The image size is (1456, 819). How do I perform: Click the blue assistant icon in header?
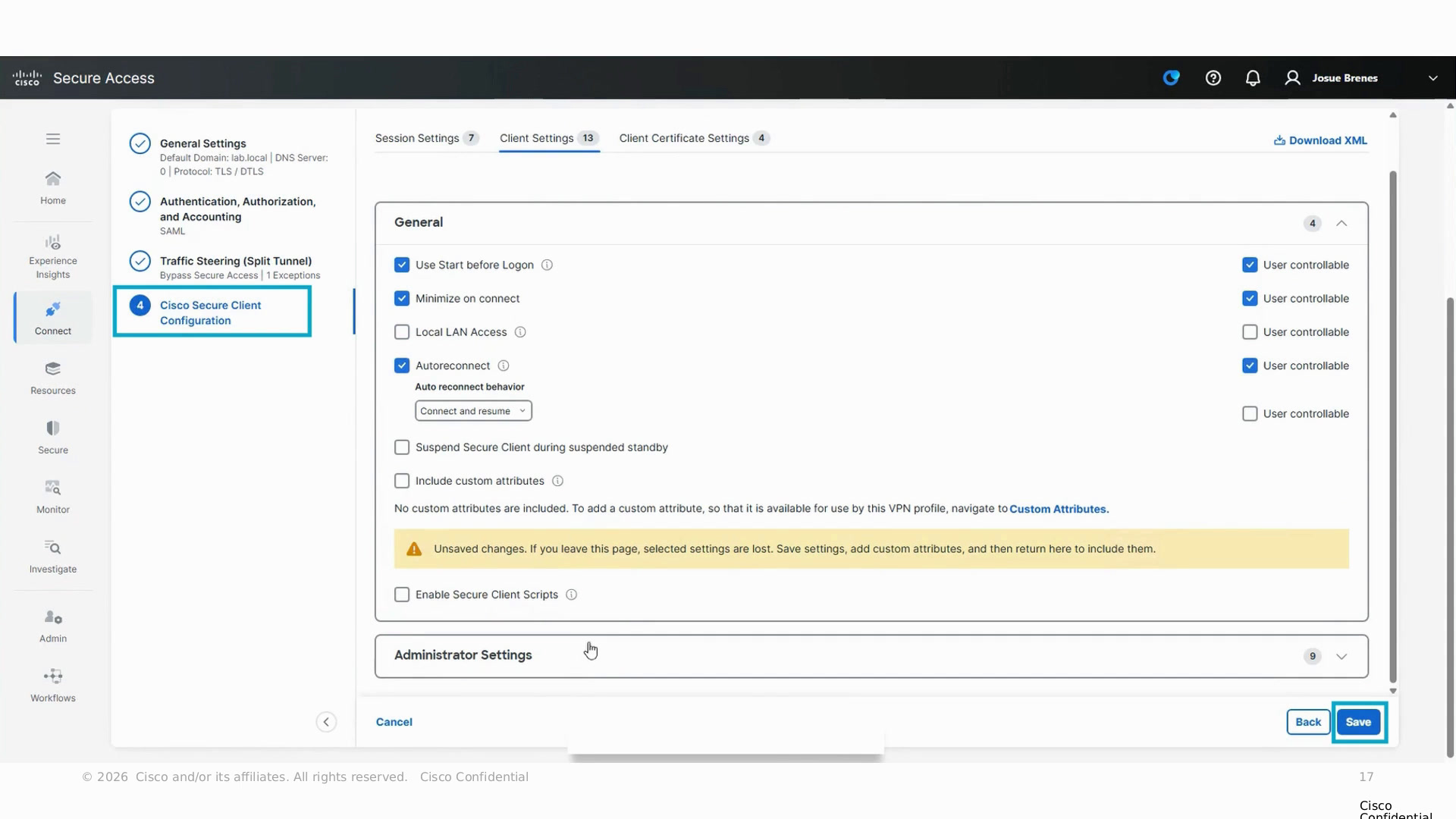(x=1171, y=77)
